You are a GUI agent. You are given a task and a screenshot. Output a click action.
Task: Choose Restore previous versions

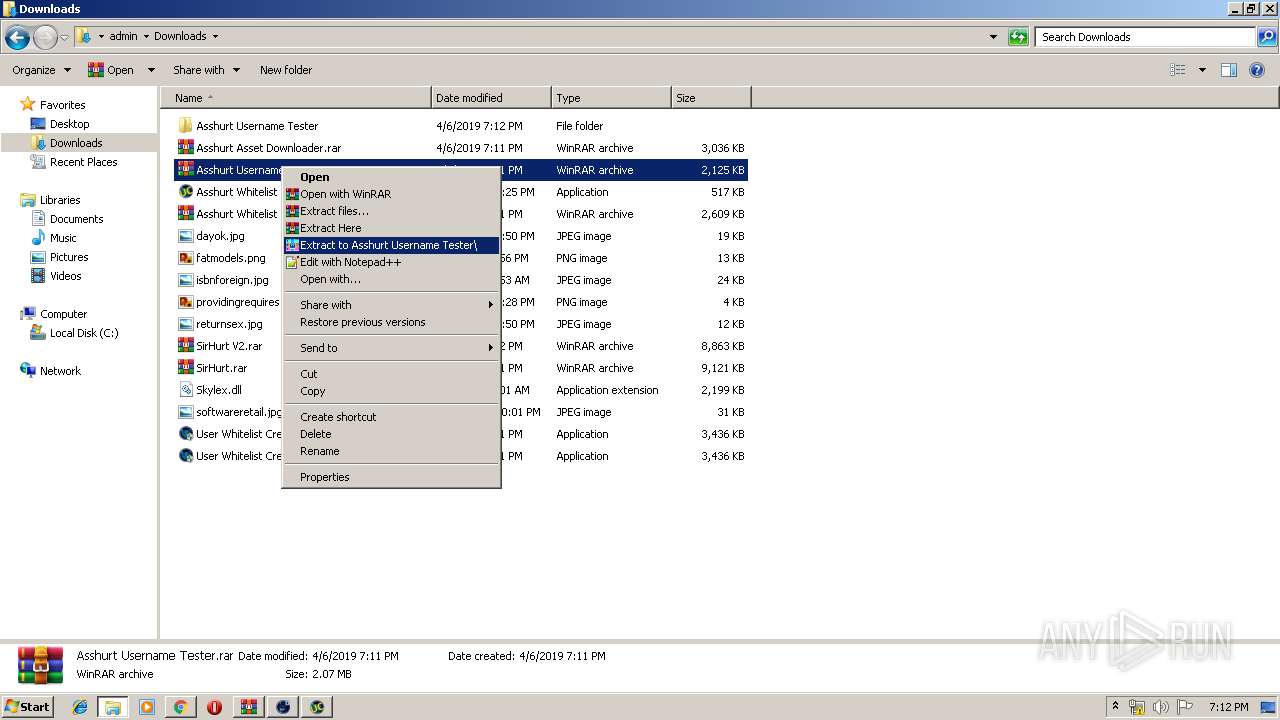[391, 322]
